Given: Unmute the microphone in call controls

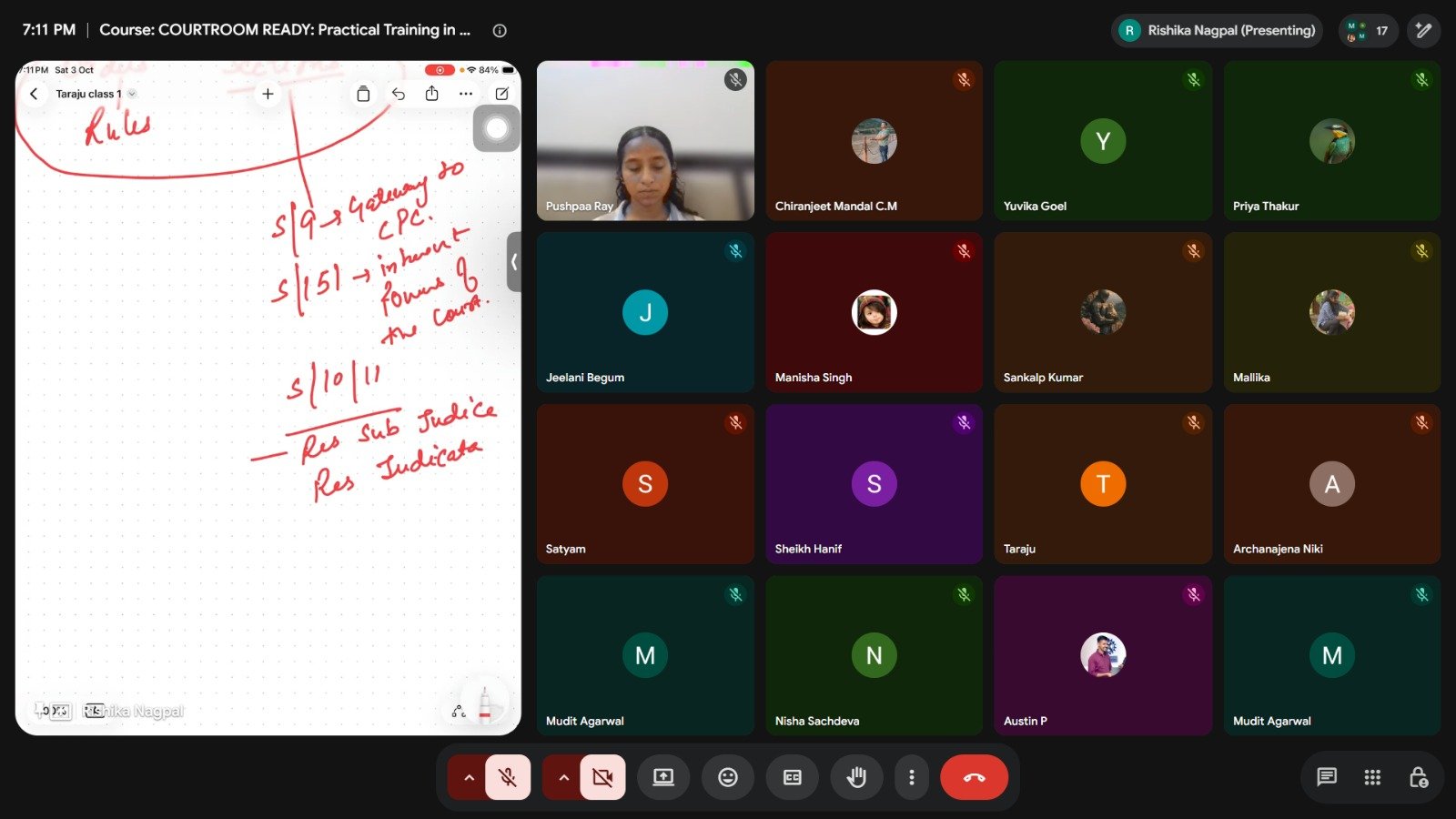Looking at the screenshot, I should pos(508,777).
